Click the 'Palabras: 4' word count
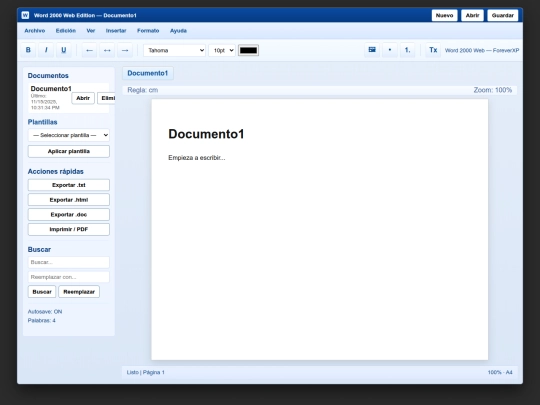This screenshot has width=540, height=405. click(x=42, y=321)
